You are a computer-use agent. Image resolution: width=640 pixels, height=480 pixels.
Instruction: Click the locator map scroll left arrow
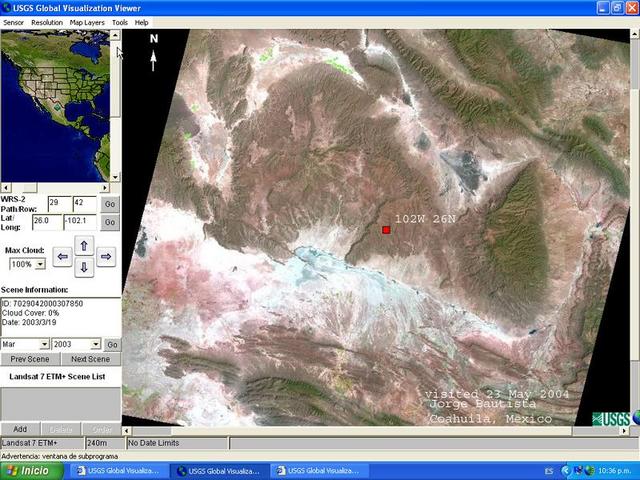click(6, 188)
